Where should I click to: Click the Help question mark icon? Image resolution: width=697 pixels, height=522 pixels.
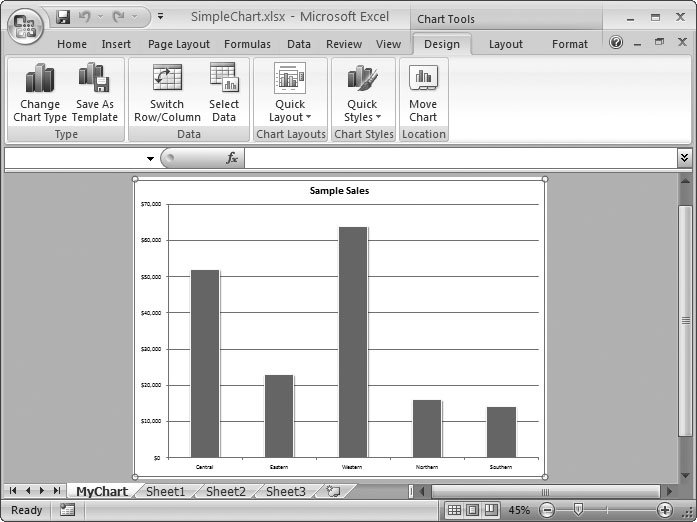(x=616, y=42)
